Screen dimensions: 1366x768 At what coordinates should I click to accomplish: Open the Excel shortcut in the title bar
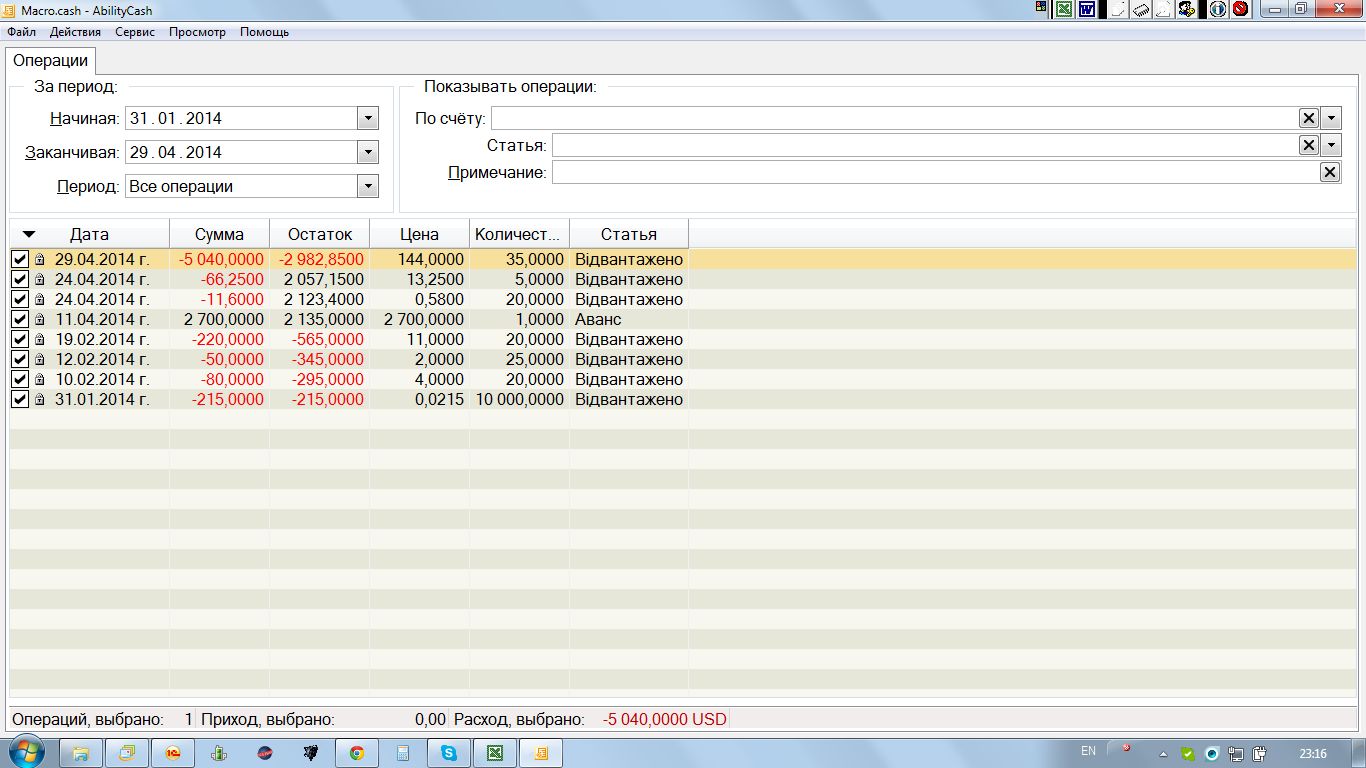pyautogui.click(x=1063, y=9)
